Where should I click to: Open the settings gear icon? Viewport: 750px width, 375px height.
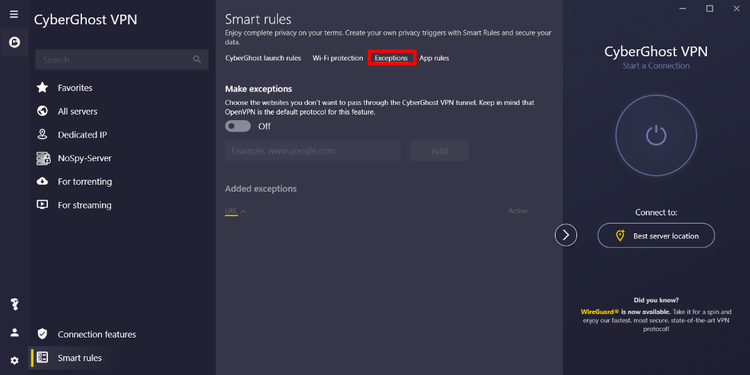[14, 361]
